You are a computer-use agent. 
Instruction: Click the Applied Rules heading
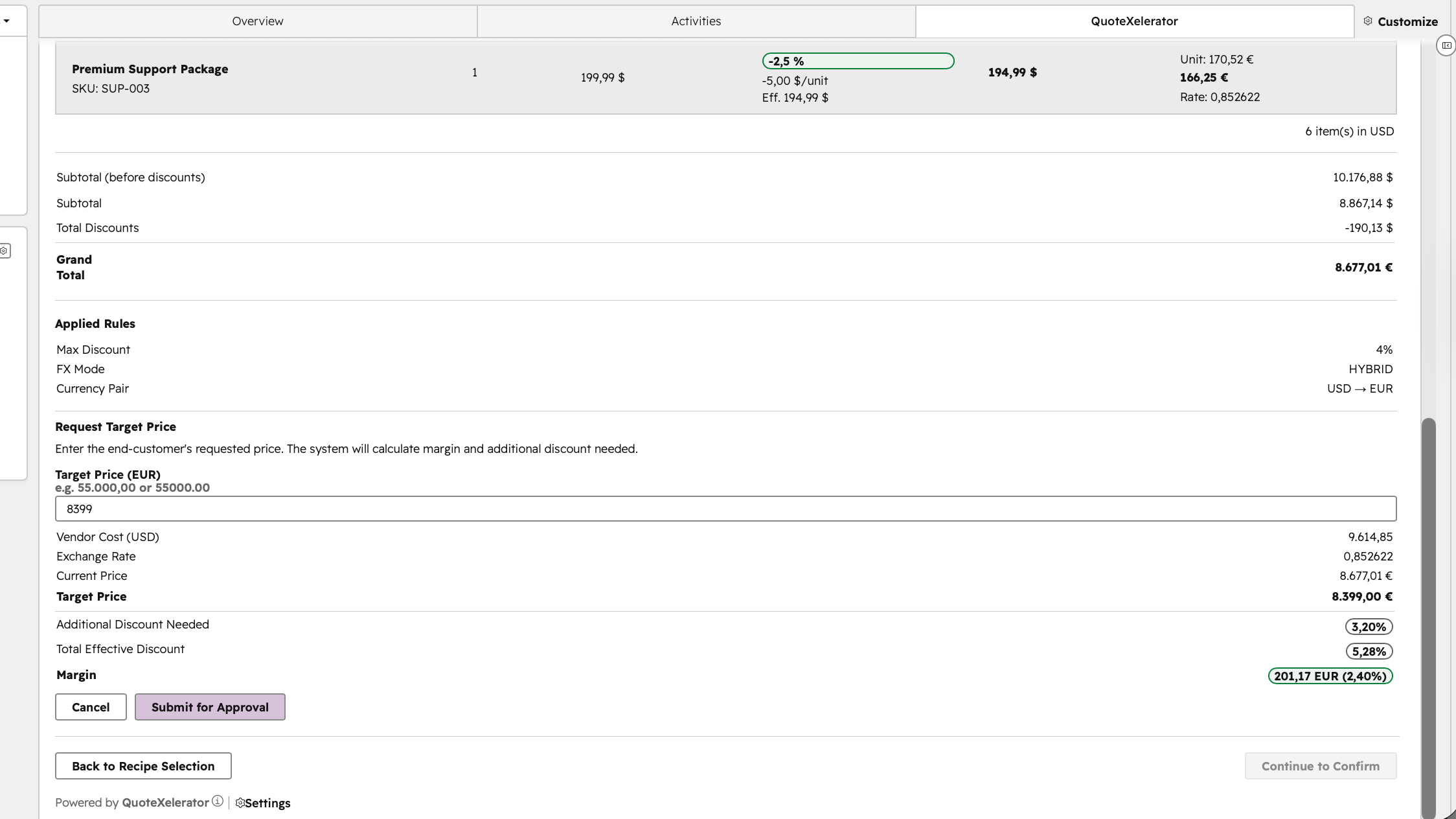(95, 324)
